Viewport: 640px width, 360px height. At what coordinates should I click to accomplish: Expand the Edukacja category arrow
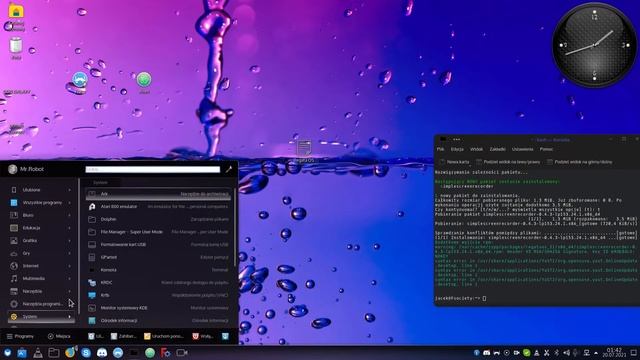[x=69, y=228]
